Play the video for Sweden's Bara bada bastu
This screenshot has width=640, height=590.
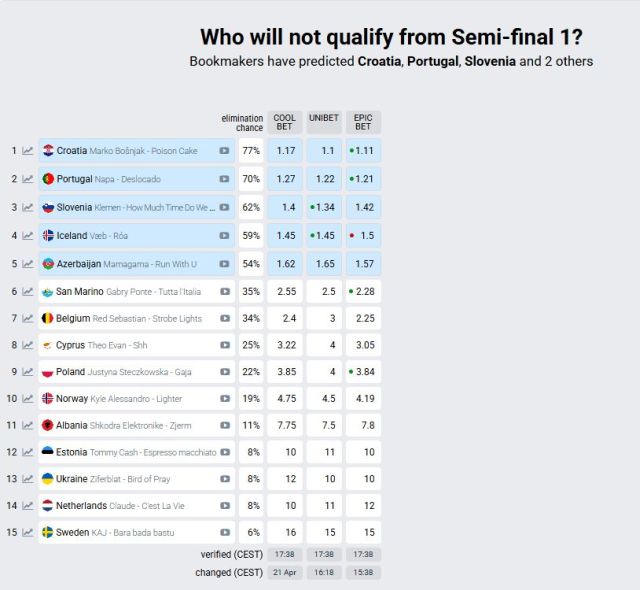[225, 533]
